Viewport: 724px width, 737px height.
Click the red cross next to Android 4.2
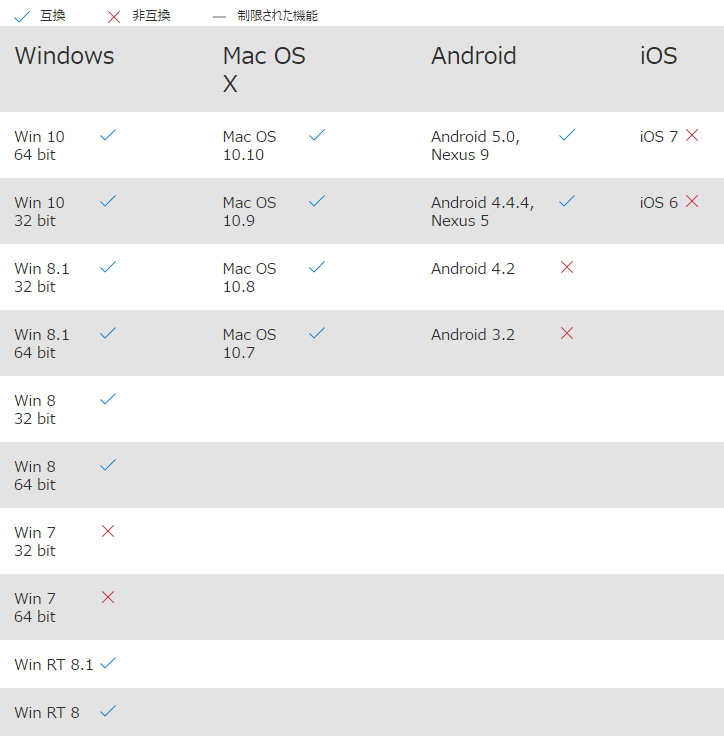(567, 267)
